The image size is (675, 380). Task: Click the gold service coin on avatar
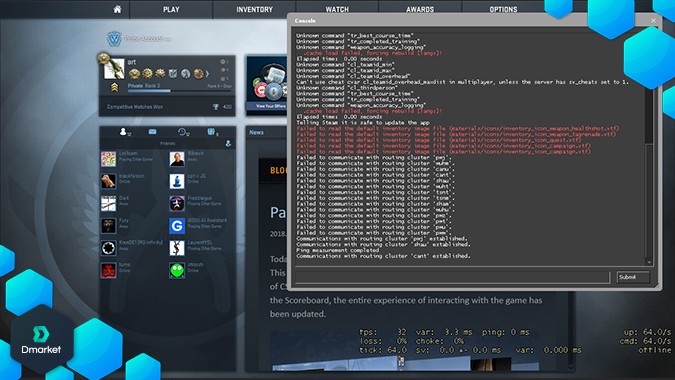(103, 59)
